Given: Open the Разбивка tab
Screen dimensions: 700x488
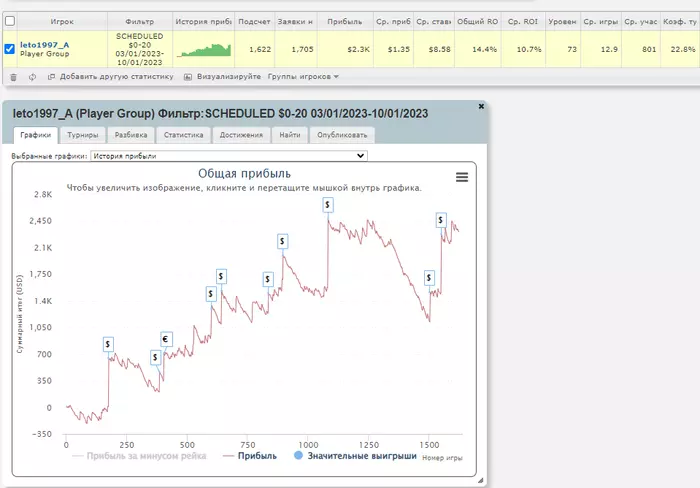Looking at the screenshot, I should [x=131, y=135].
